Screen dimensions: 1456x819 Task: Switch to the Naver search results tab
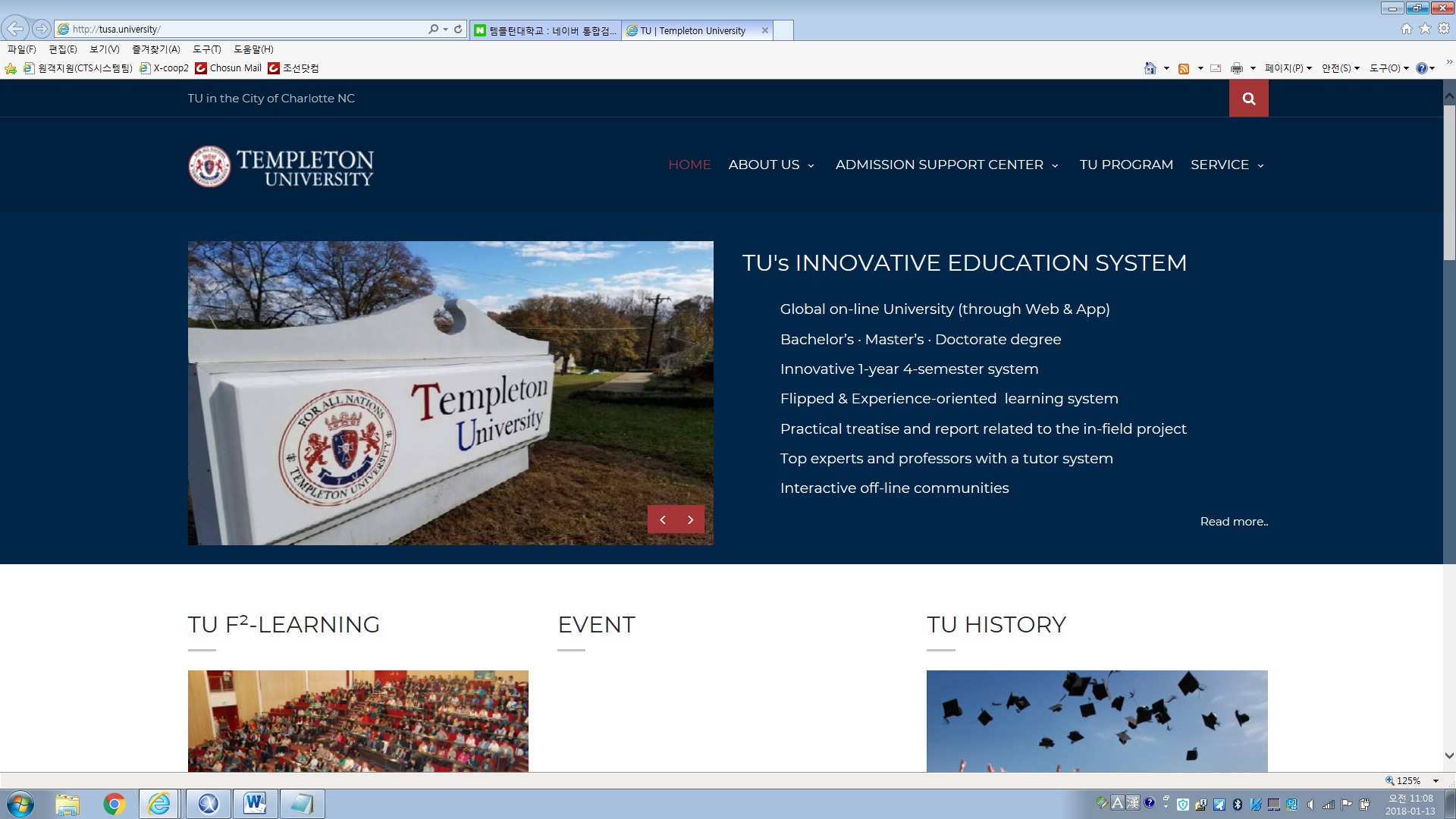(x=546, y=30)
